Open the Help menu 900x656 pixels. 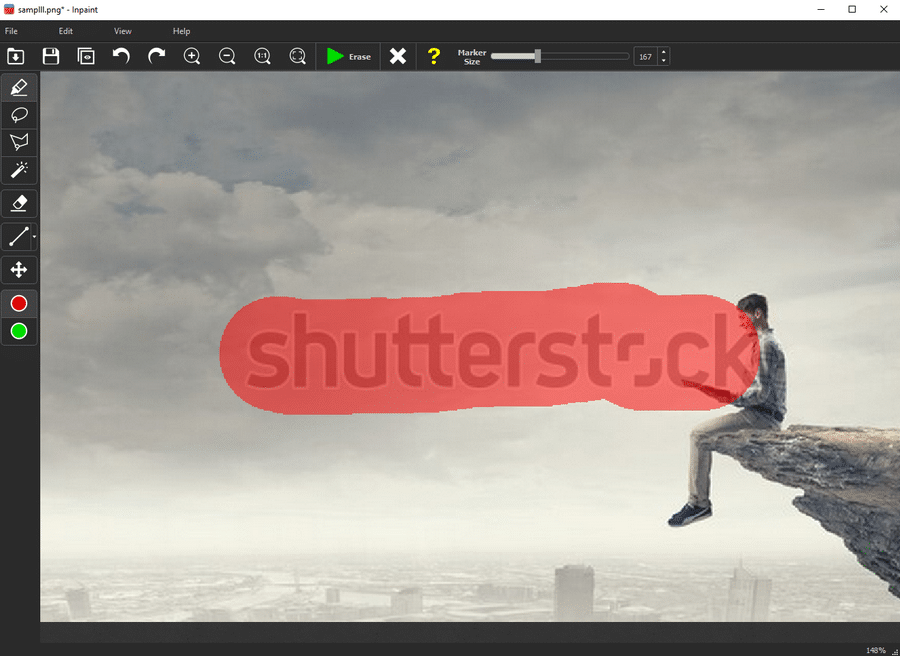point(181,31)
